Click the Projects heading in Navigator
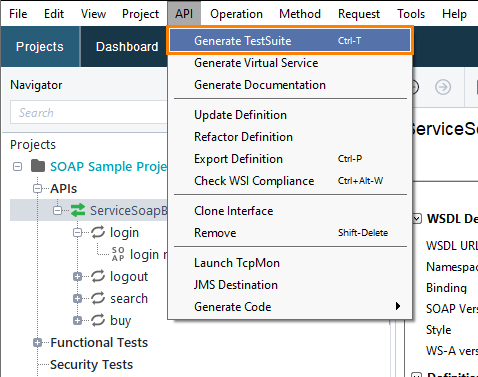This screenshot has height=377, width=478. [33, 144]
